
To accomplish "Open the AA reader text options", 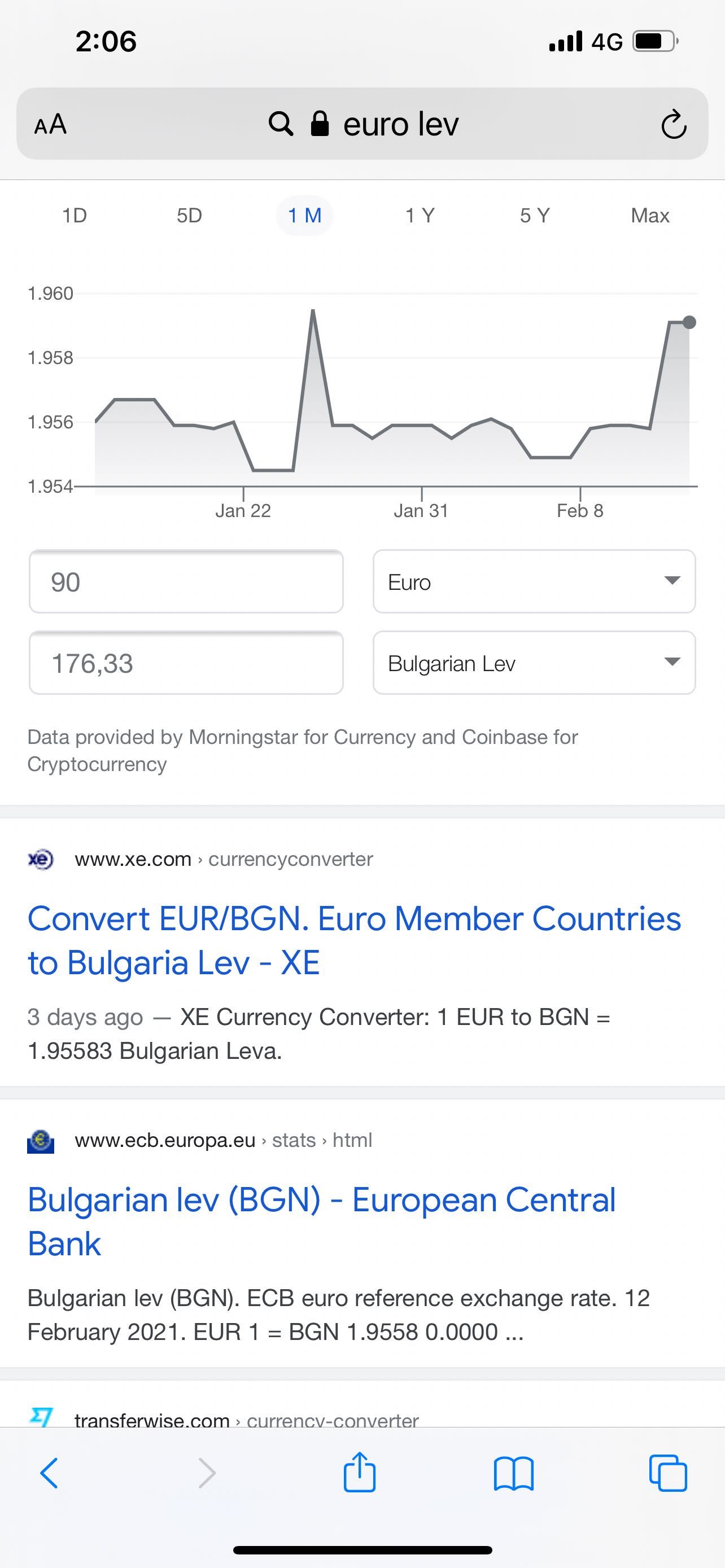I will point(50,124).
